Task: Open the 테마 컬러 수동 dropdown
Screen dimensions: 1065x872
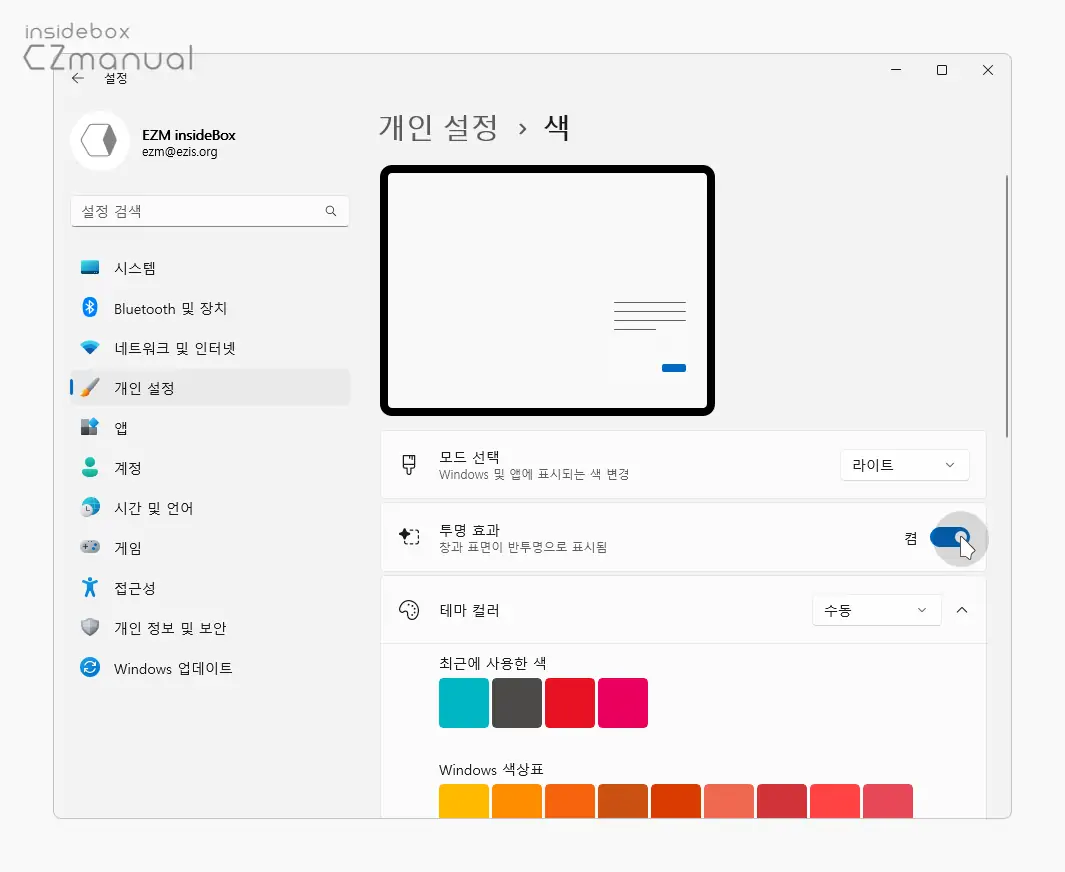Action: (x=876, y=609)
